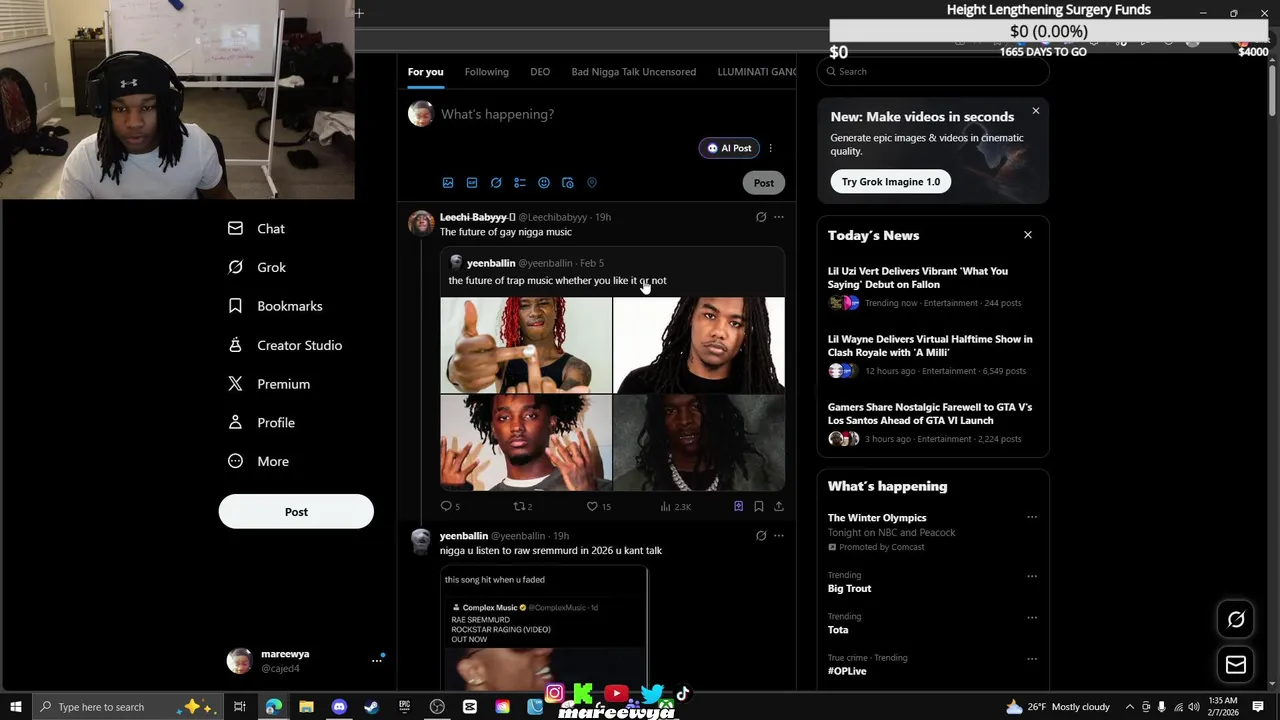Click the large Post button in sidebar
The width and height of the screenshot is (1280, 720).
[296, 512]
